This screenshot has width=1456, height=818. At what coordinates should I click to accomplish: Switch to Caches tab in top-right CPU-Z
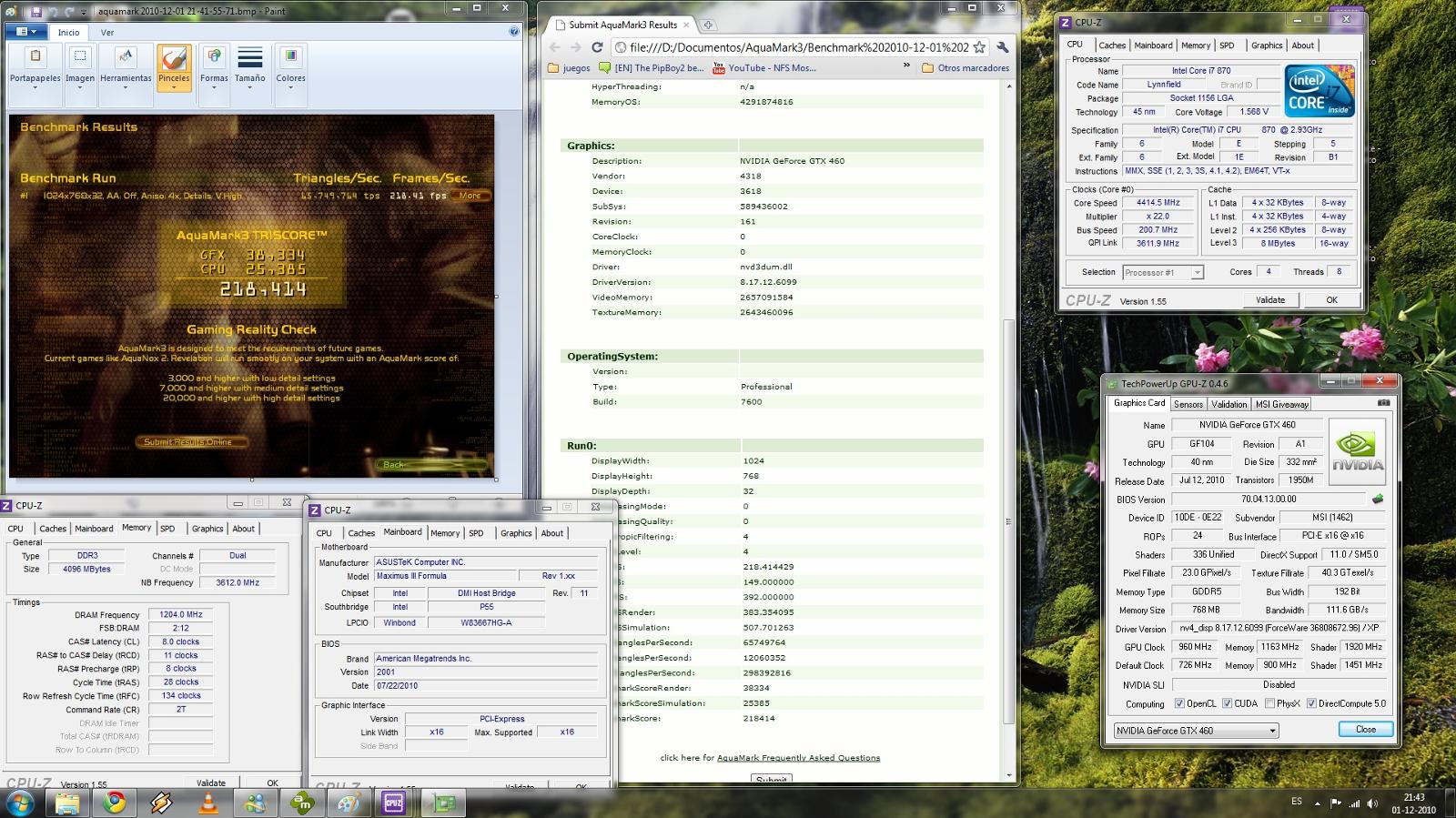tap(1111, 45)
